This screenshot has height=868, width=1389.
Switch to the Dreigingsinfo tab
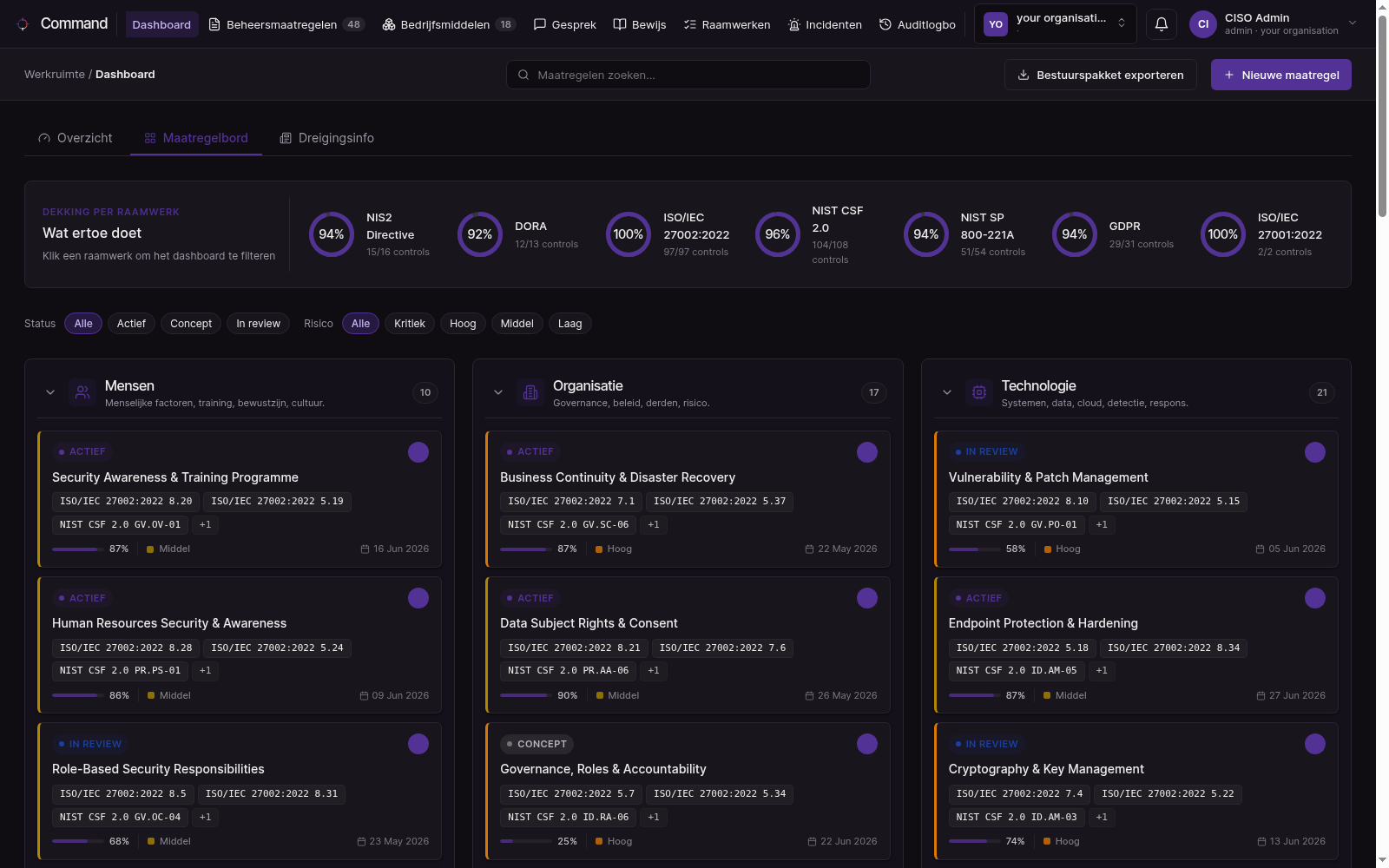pos(326,138)
